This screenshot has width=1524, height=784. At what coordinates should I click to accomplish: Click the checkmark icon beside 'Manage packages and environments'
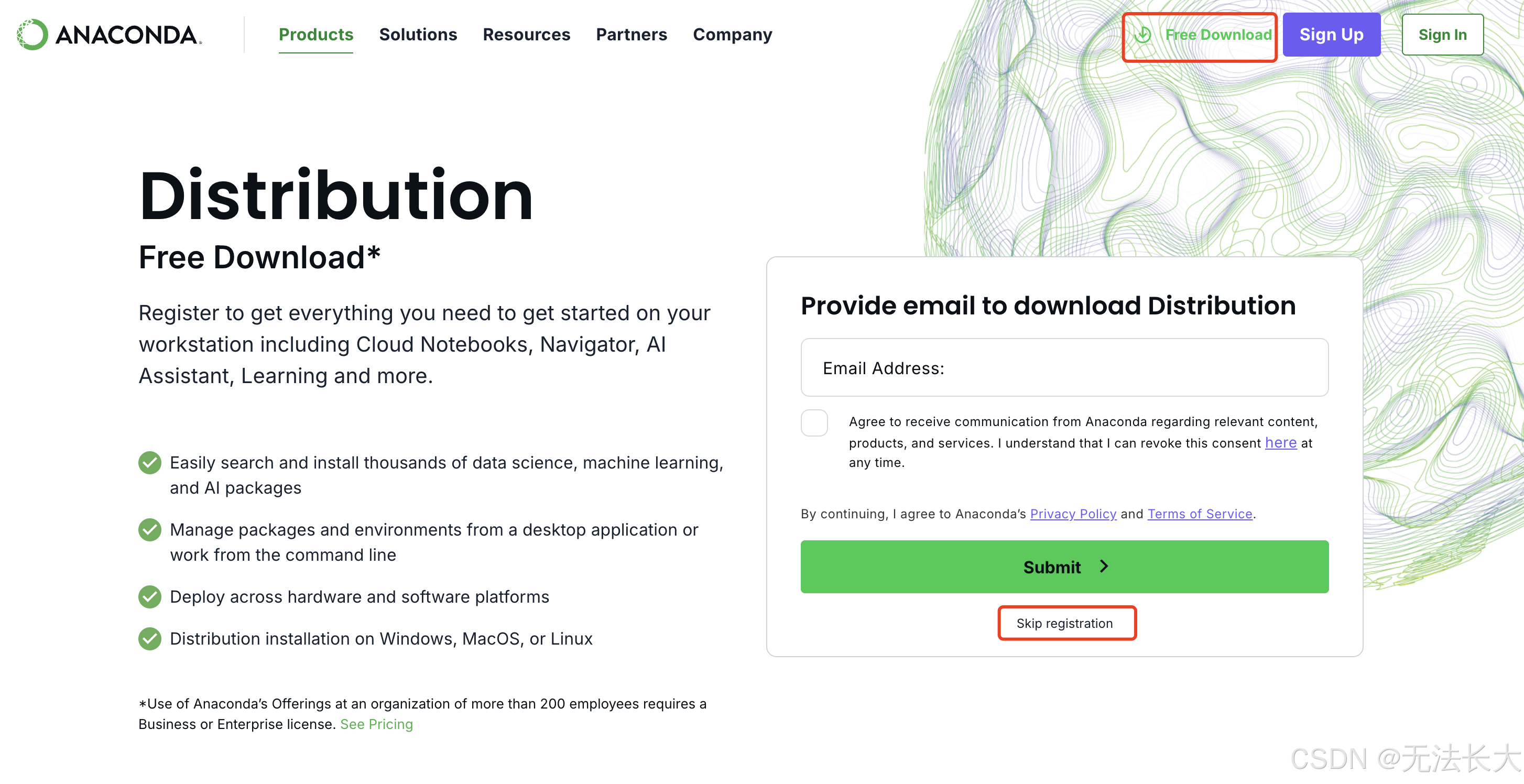coord(150,530)
